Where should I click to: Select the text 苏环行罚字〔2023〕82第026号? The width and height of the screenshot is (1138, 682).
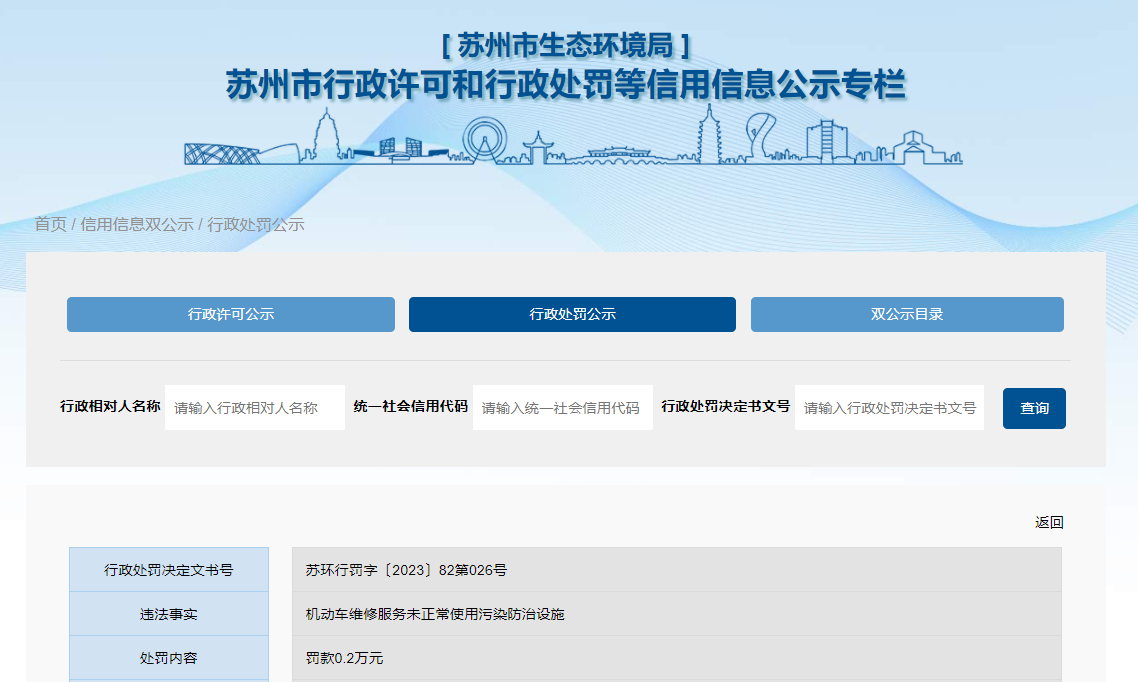pyautogui.click(x=406, y=570)
